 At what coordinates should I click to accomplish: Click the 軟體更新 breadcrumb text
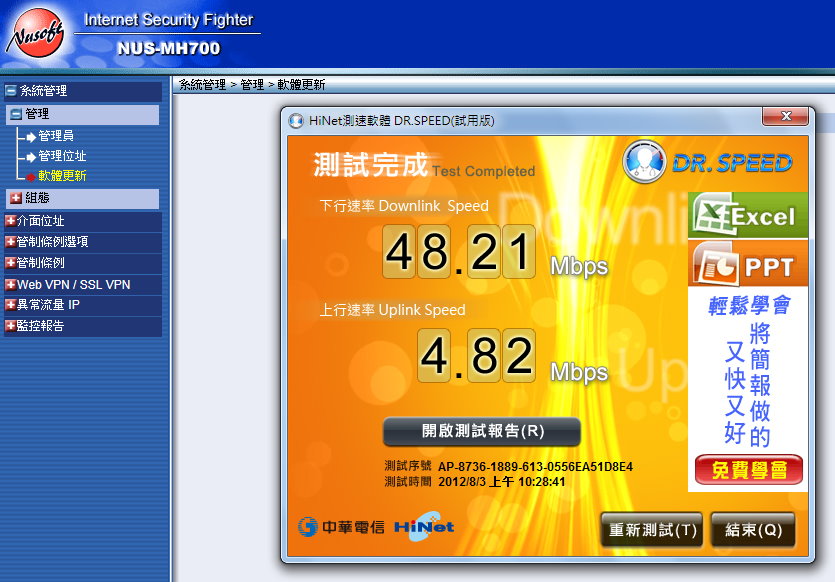pos(301,85)
